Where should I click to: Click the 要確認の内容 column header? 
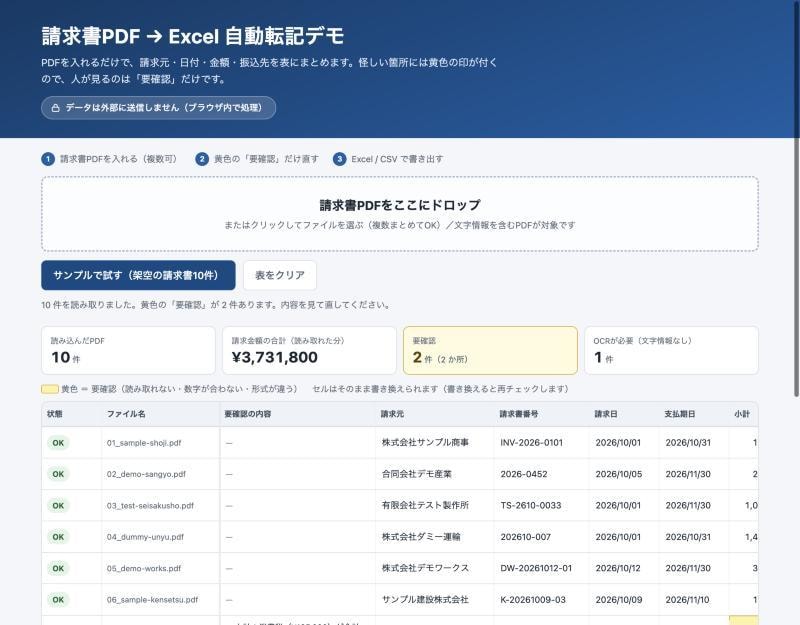tap(297, 414)
